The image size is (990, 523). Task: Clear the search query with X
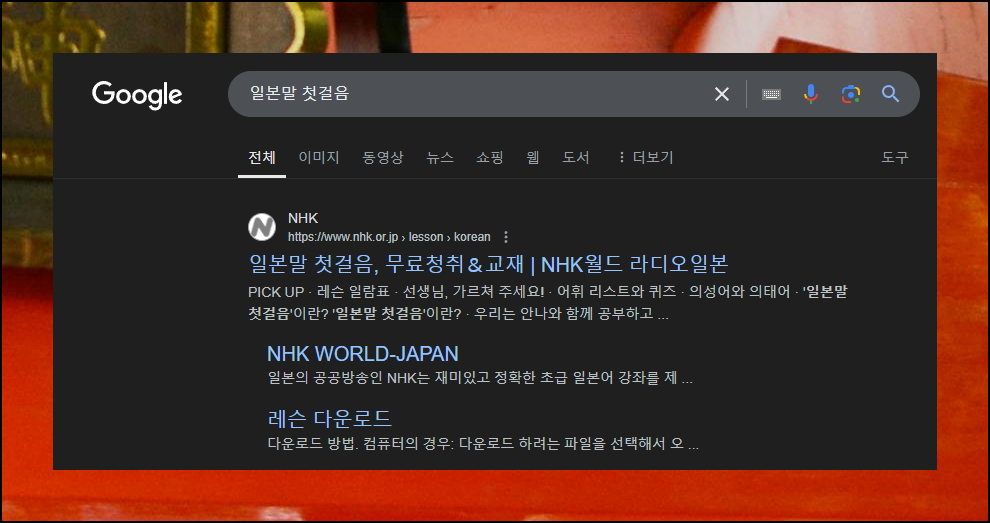[x=722, y=94]
